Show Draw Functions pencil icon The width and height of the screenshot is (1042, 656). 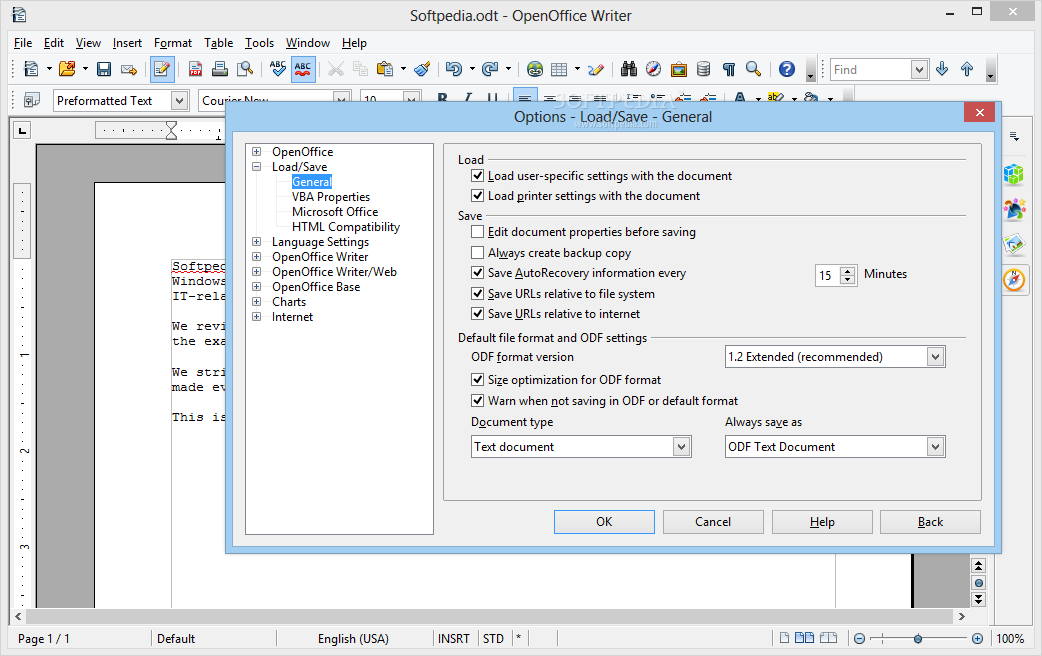click(596, 69)
